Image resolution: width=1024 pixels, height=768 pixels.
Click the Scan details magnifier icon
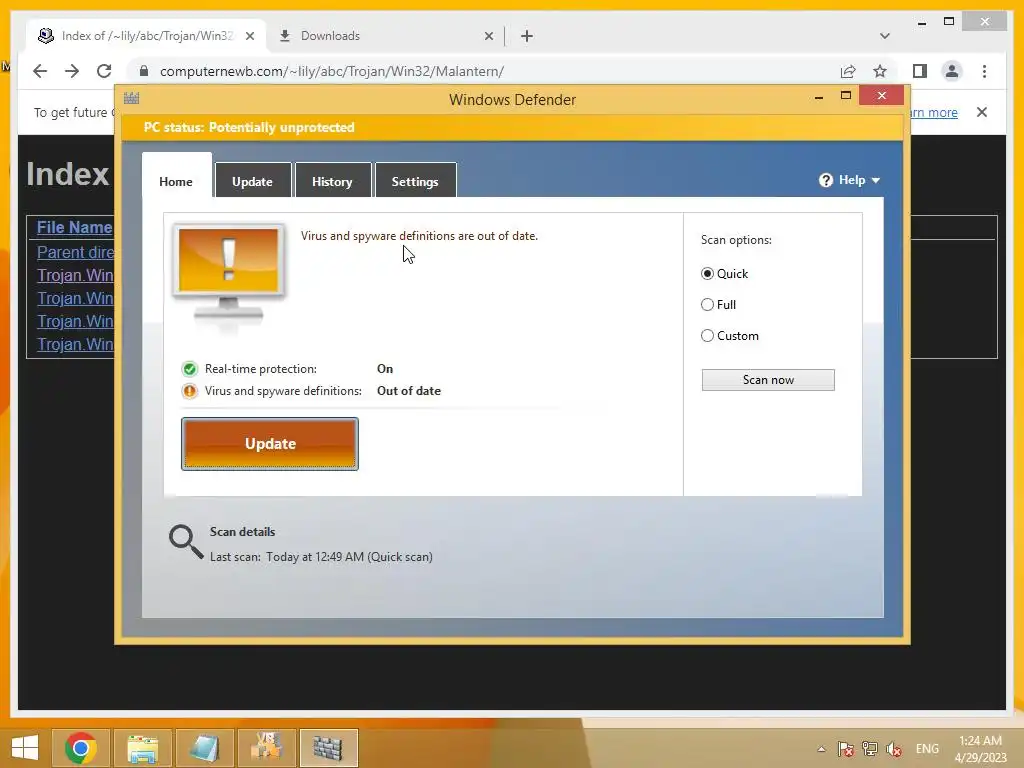[186, 542]
